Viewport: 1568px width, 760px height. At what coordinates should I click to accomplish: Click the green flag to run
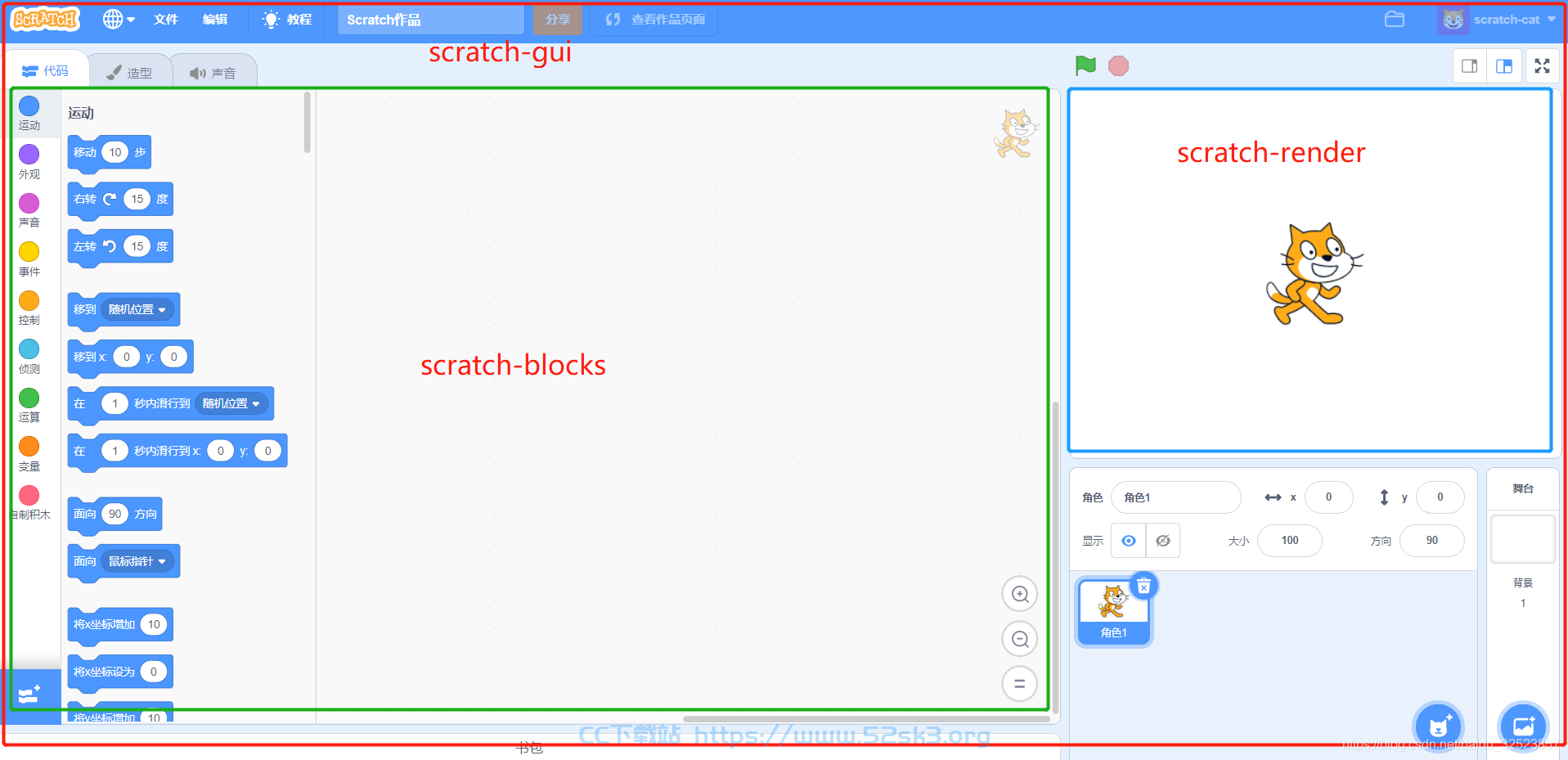click(x=1085, y=65)
